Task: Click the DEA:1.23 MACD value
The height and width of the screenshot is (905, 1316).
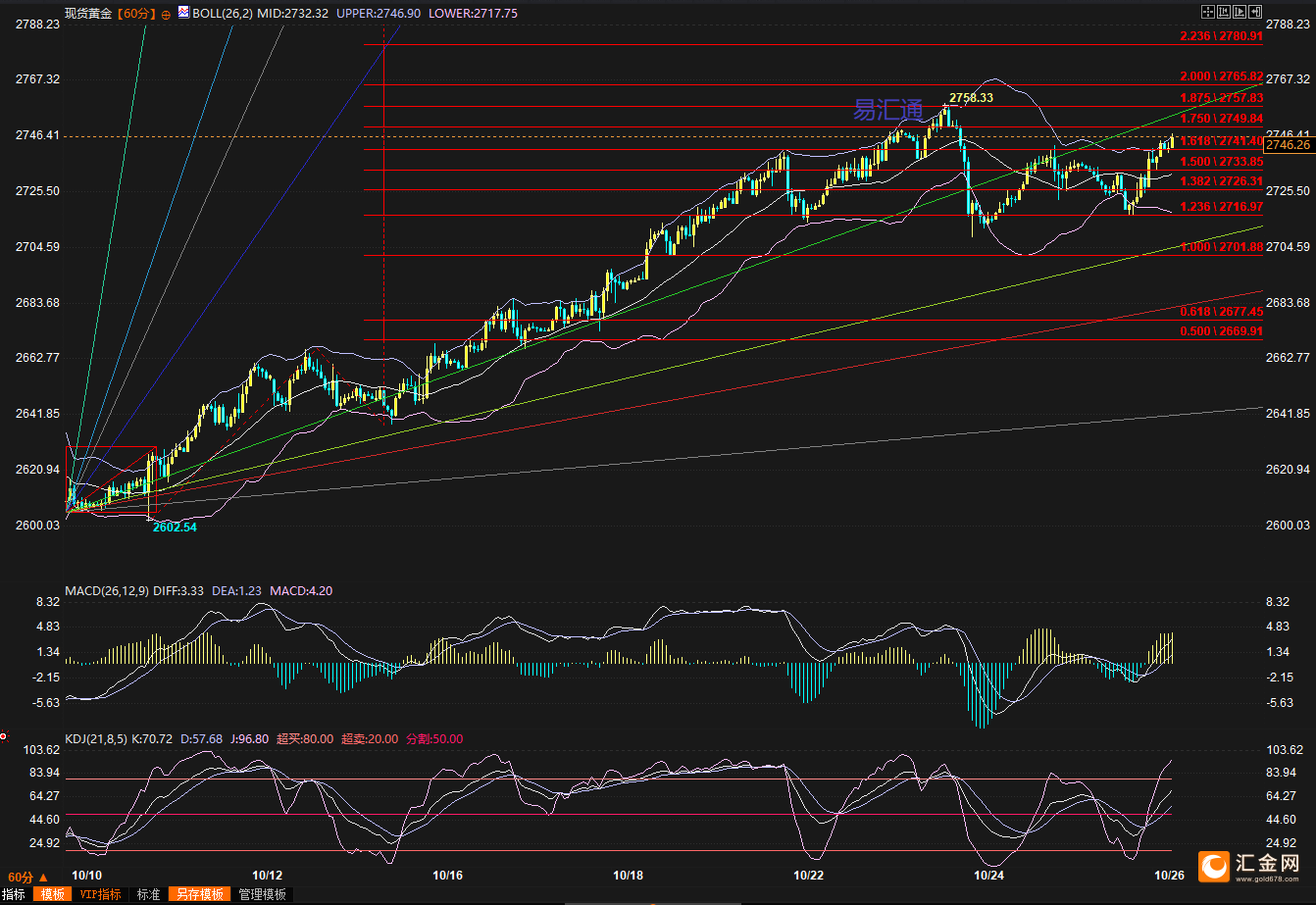Action: click(x=236, y=590)
